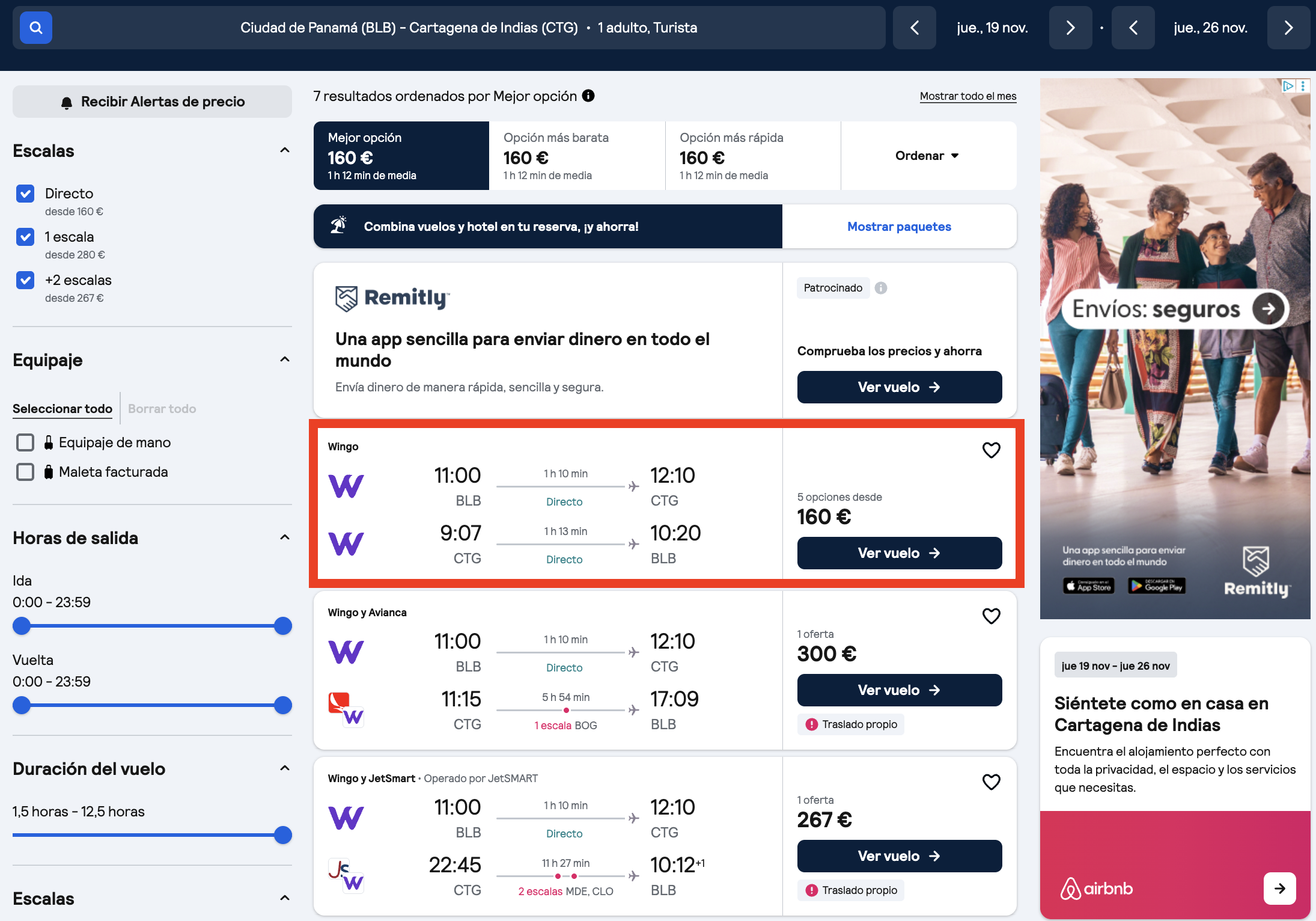This screenshot has height=921, width=1316.
Task: Check Maleta facturada option
Action: tap(25, 472)
